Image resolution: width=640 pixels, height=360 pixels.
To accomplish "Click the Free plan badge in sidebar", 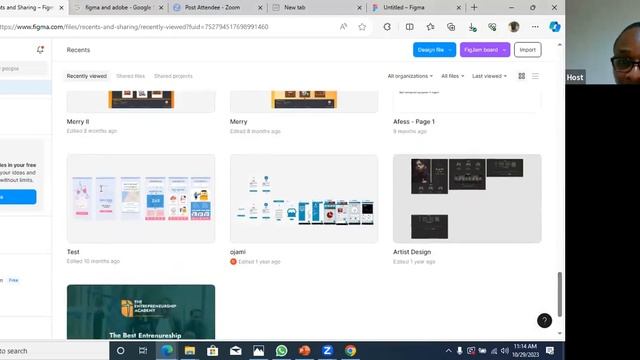I will tap(13, 280).
